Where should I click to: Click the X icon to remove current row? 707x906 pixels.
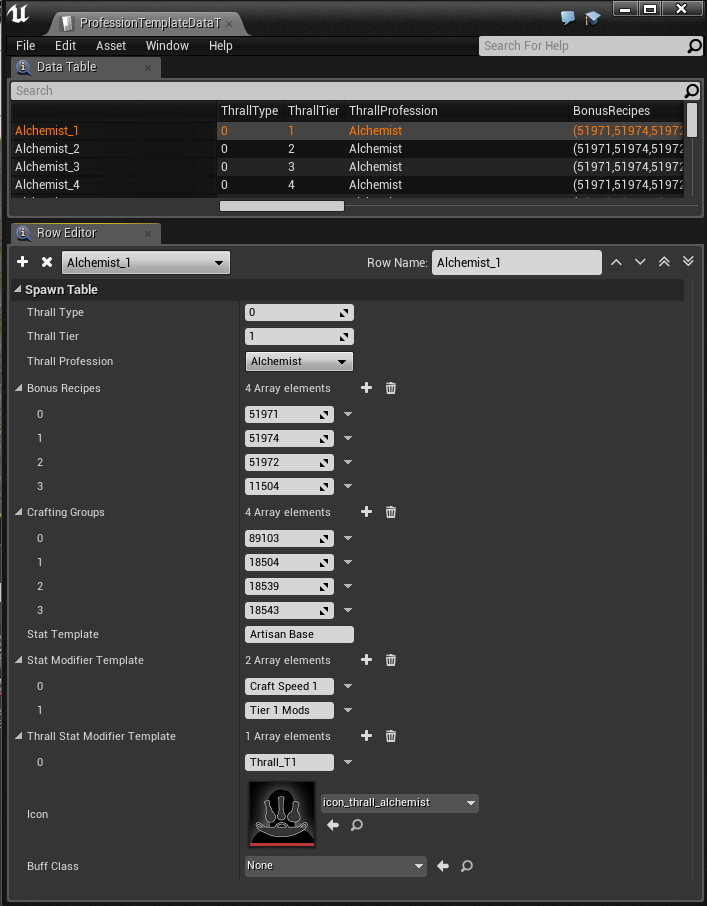(x=47, y=262)
